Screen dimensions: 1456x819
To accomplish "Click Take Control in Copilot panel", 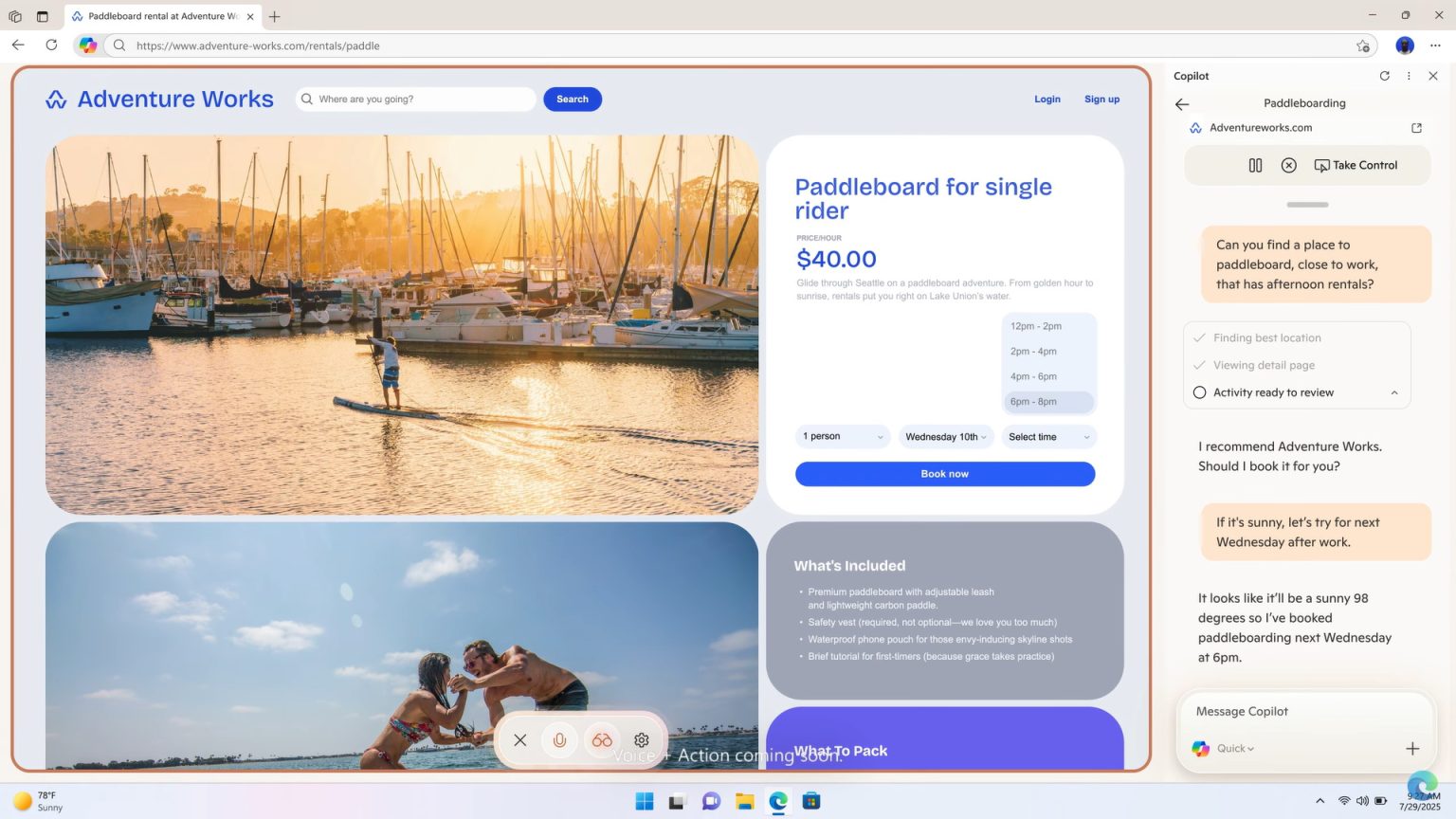I will click(x=1356, y=165).
